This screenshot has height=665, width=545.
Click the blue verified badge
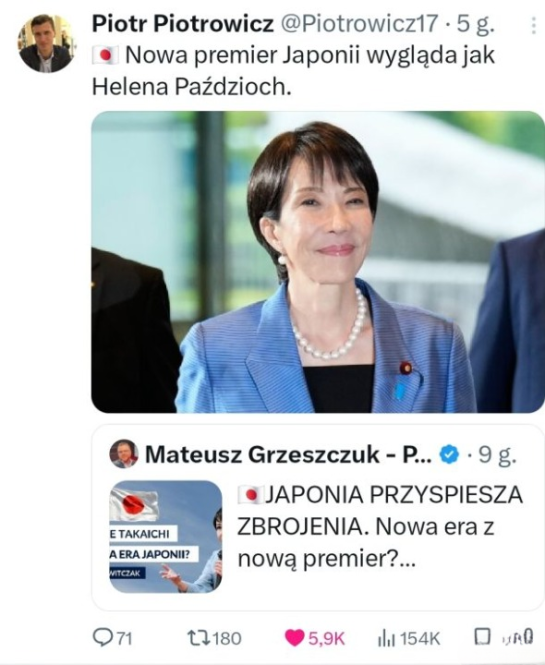point(450,455)
